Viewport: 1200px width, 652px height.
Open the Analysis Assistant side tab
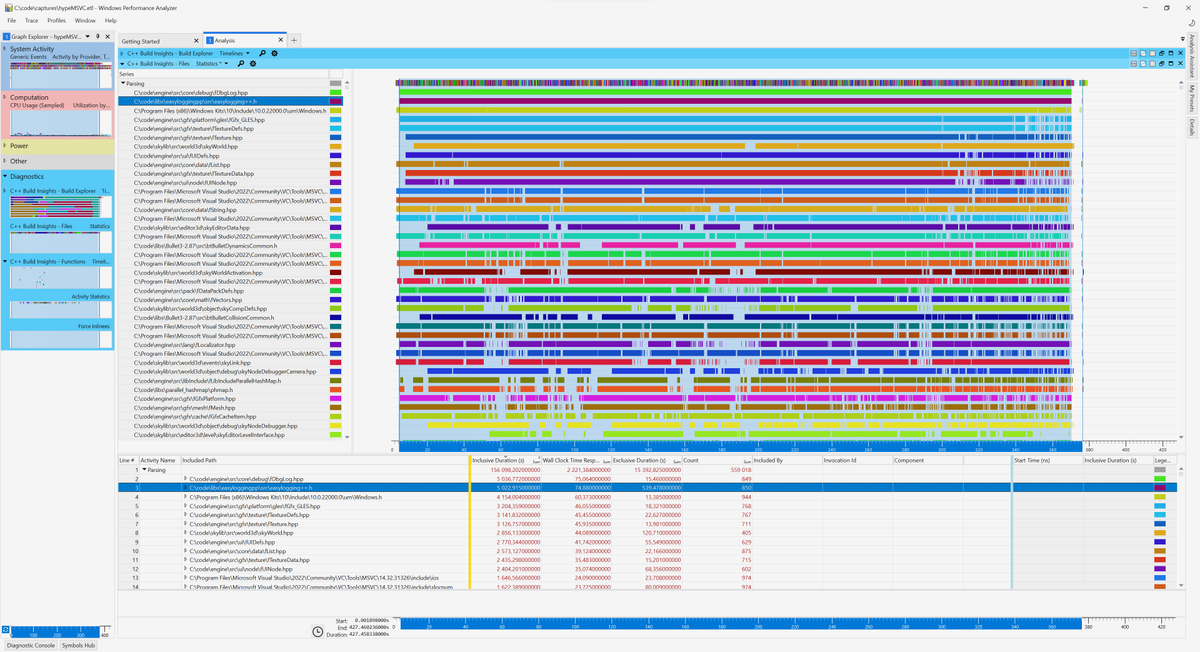pyautogui.click(x=1192, y=56)
